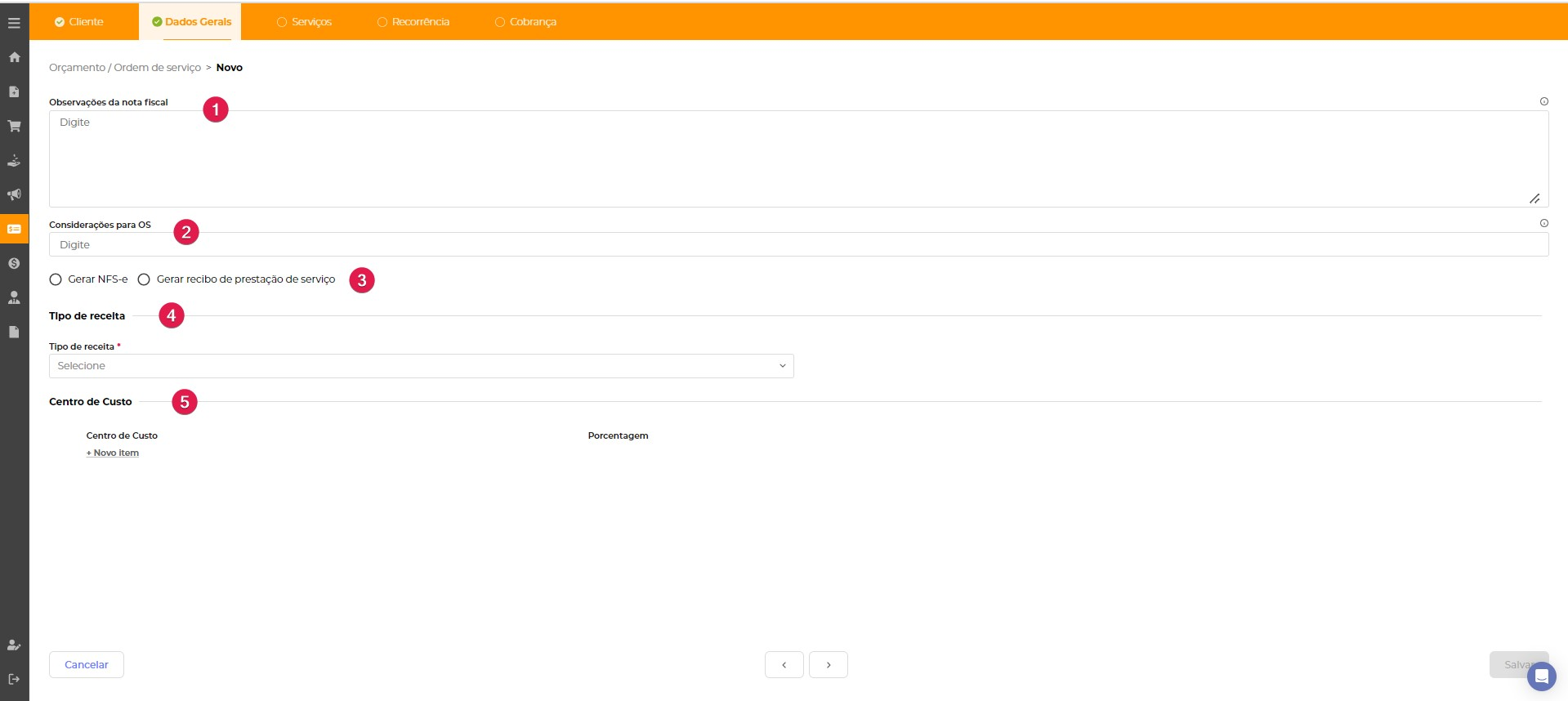1568x701 pixels.
Task: Click the megaphone marketing icon
Action: (x=14, y=194)
